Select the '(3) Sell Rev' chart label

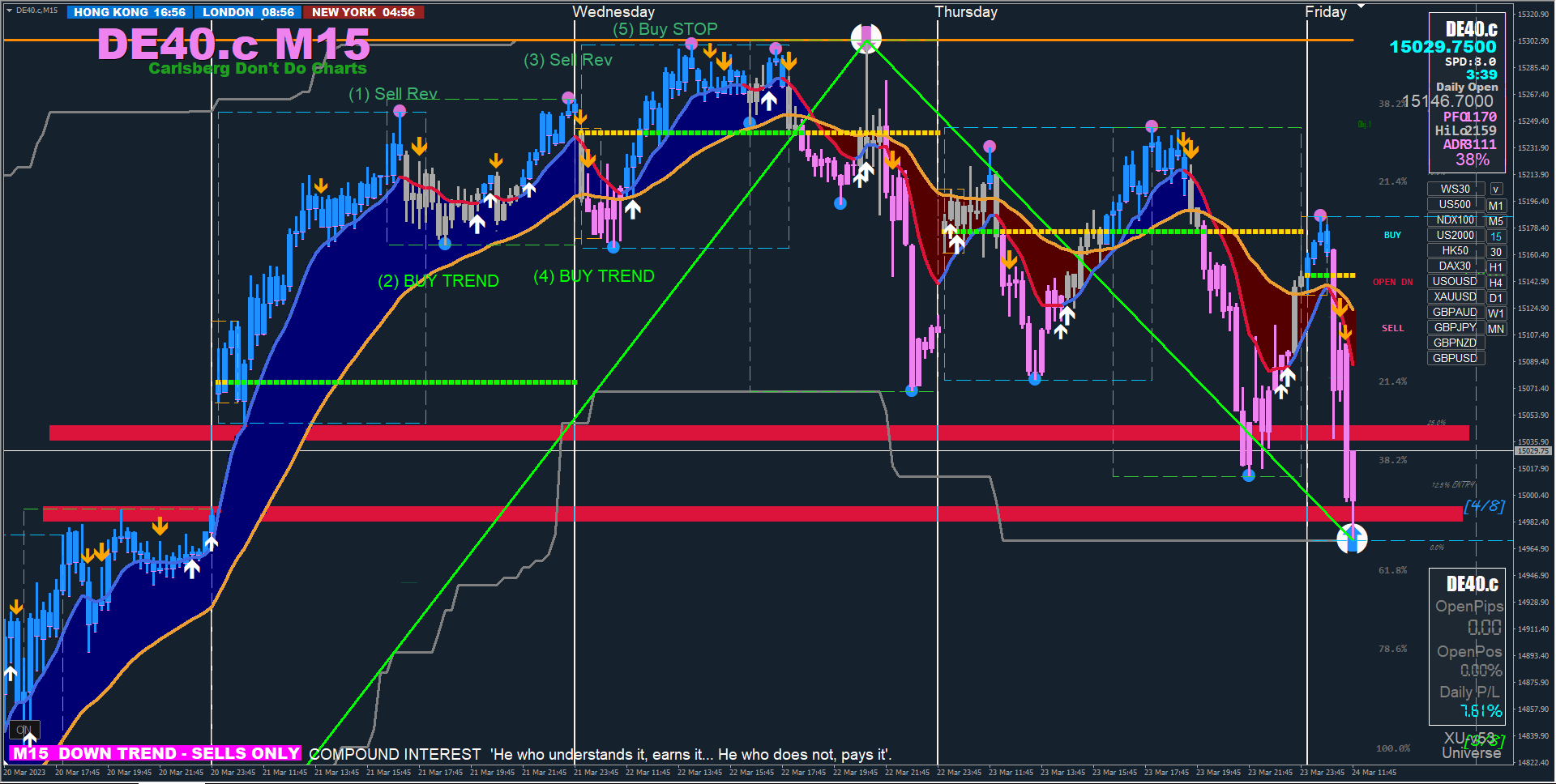[x=568, y=60]
